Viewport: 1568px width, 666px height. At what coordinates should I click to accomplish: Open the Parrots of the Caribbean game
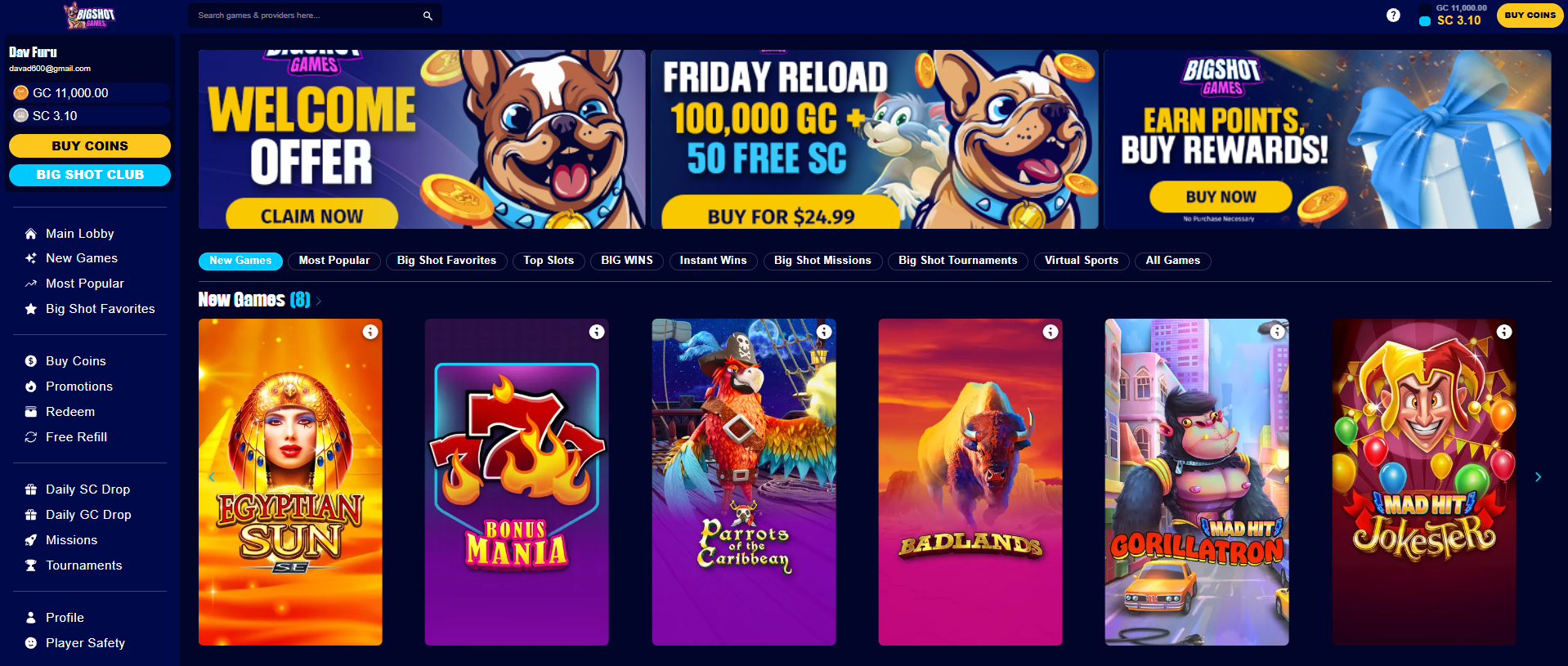pyautogui.click(x=744, y=482)
